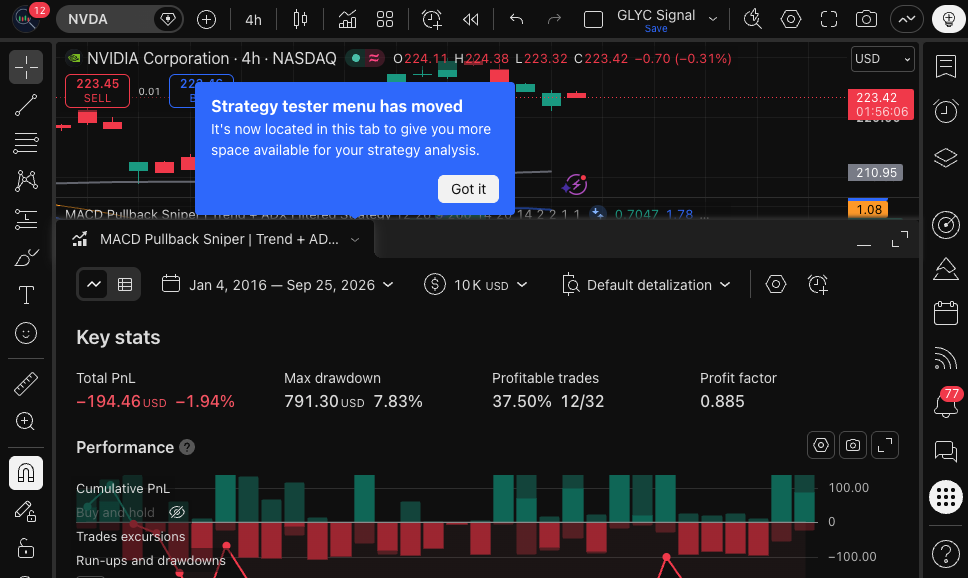Switch to the strategy overview chart view
The image size is (968, 578).
point(93,285)
